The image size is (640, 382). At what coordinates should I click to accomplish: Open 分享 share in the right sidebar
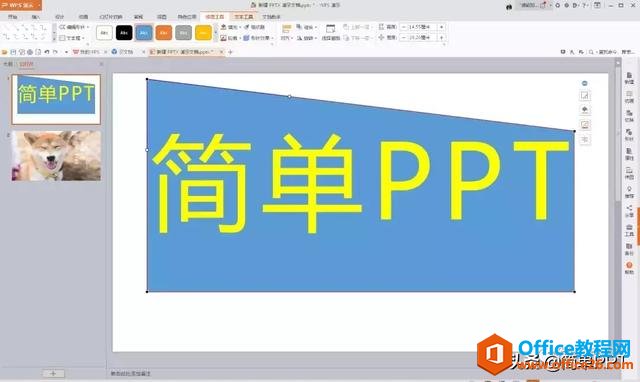pos(629,211)
